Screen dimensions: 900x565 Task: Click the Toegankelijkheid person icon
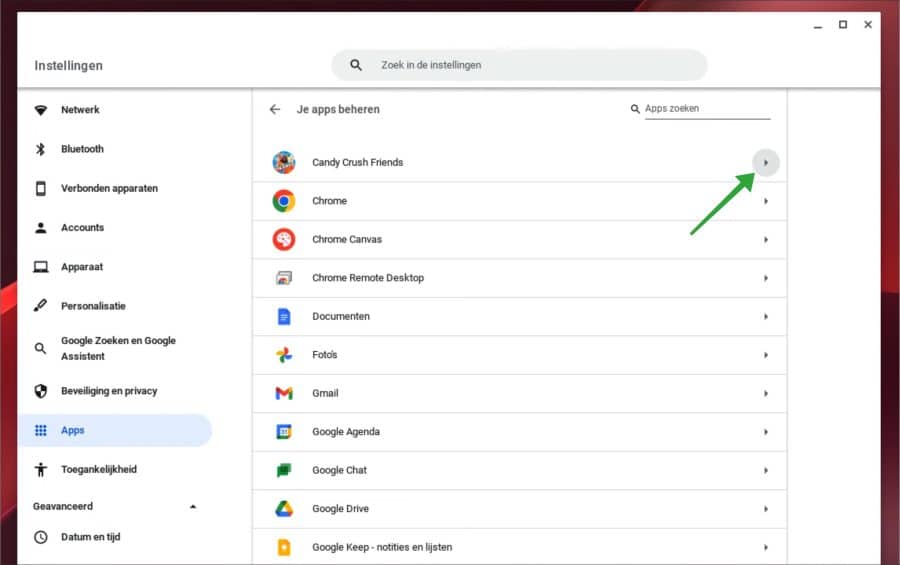(x=41, y=470)
